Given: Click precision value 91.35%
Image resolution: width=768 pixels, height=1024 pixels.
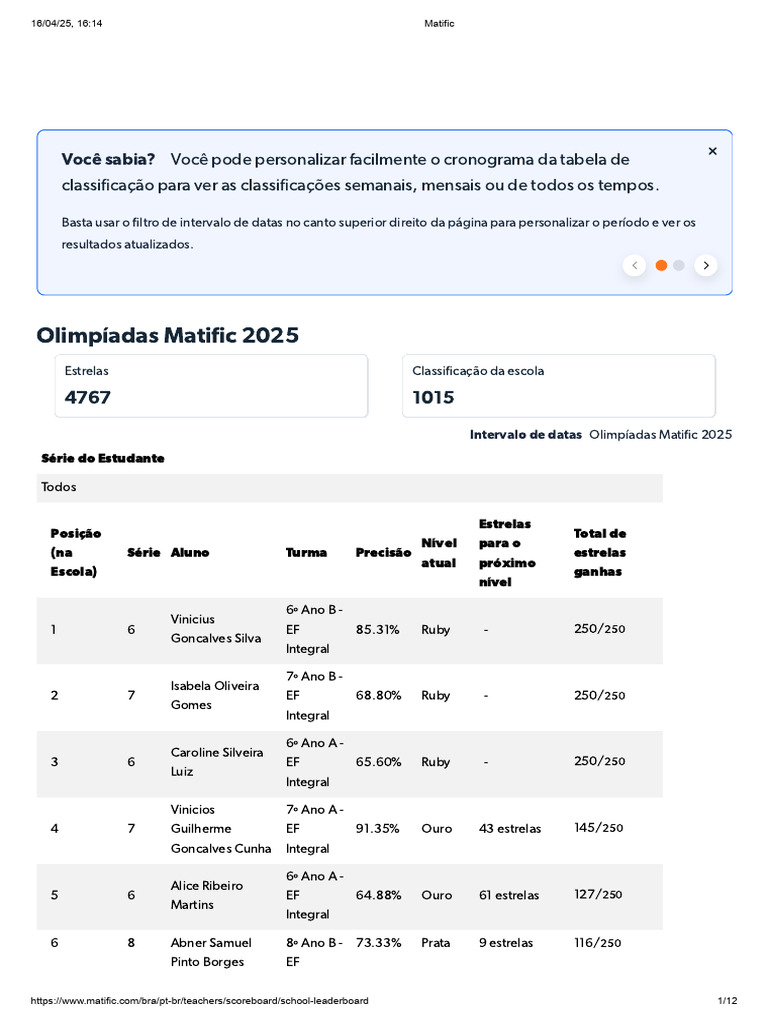Looking at the screenshot, I should point(377,829).
